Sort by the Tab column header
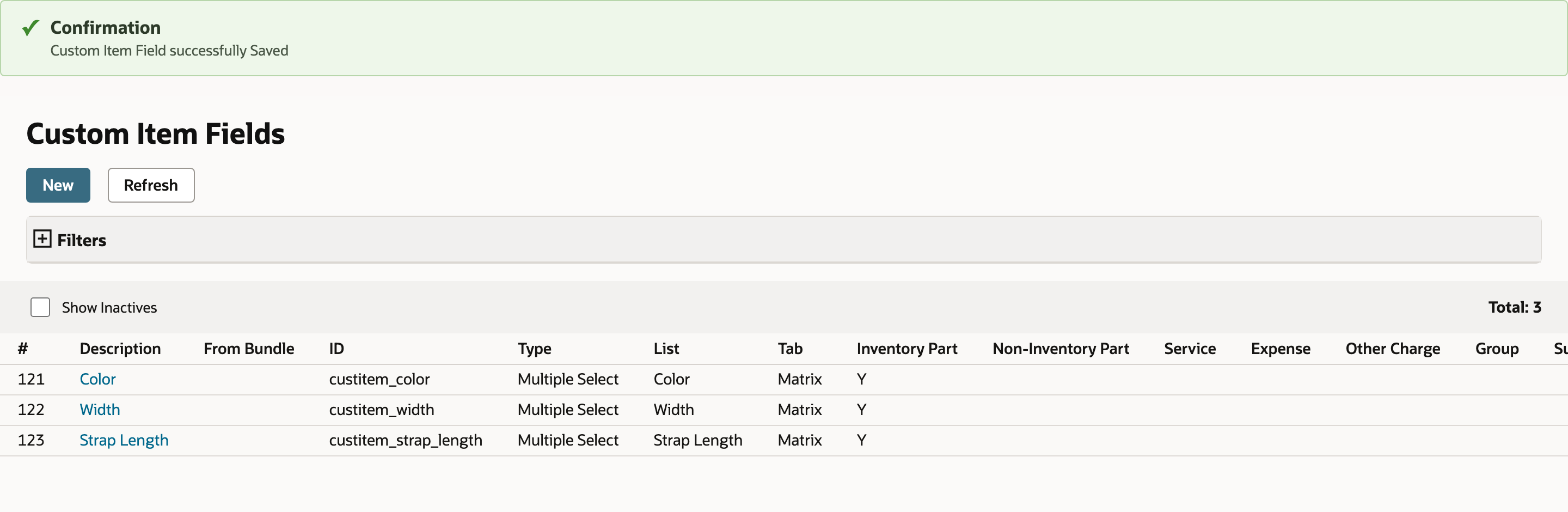The image size is (1568, 512). [x=790, y=349]
